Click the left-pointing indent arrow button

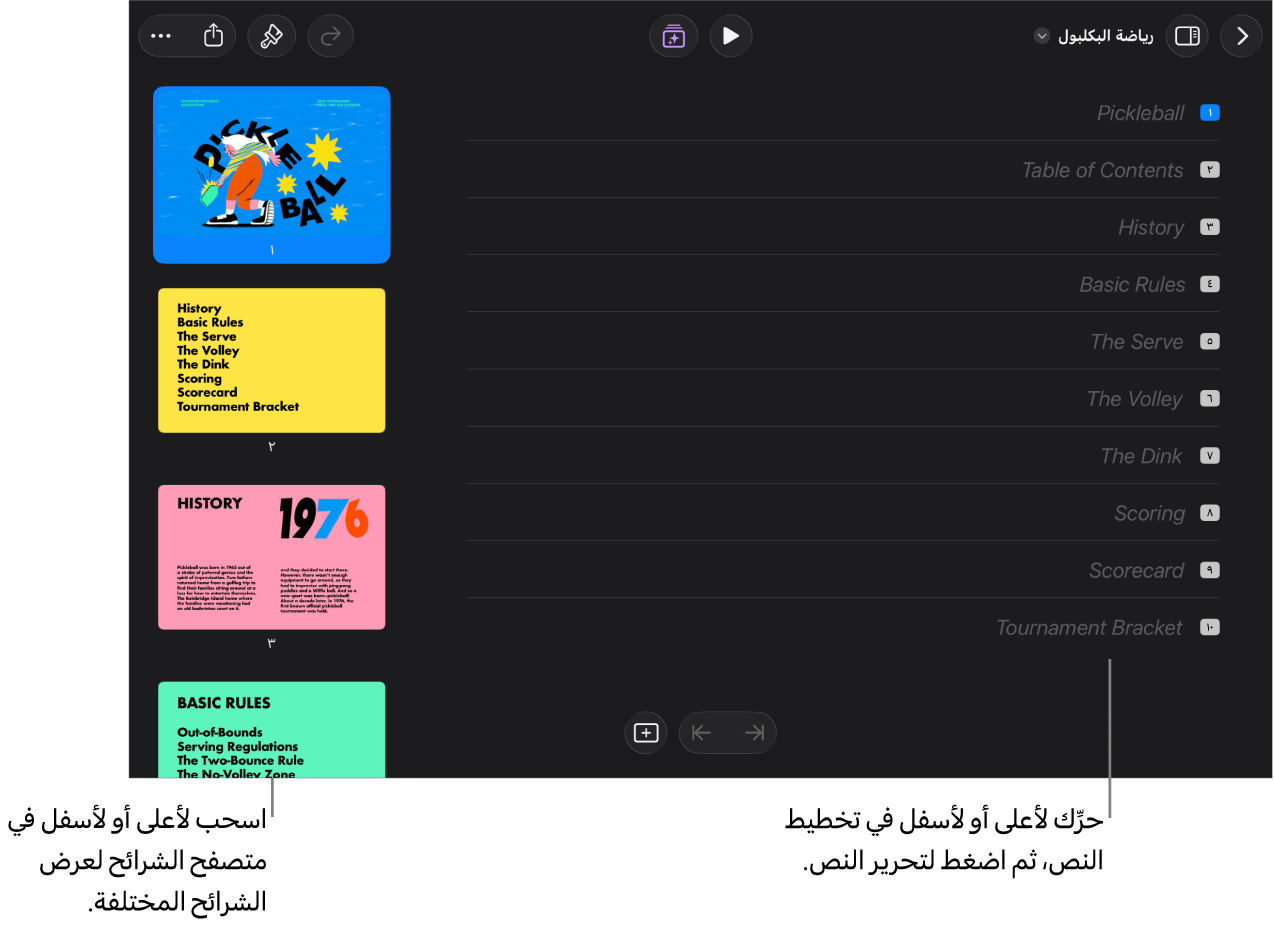[702, 733]
